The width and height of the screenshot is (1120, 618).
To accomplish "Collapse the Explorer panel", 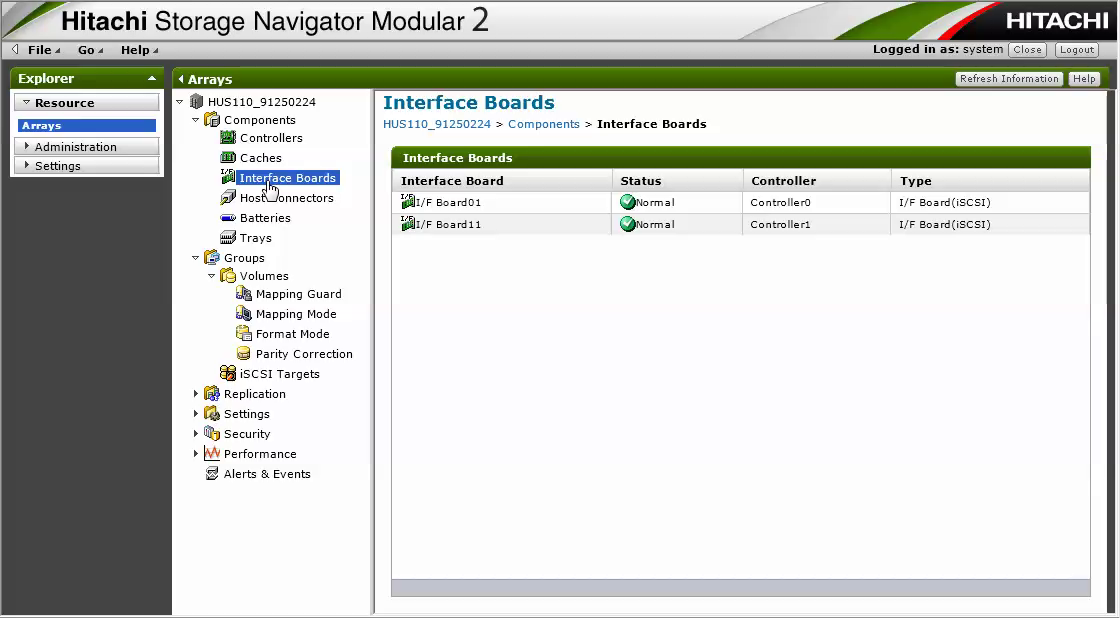I will [x=152, y=79].
